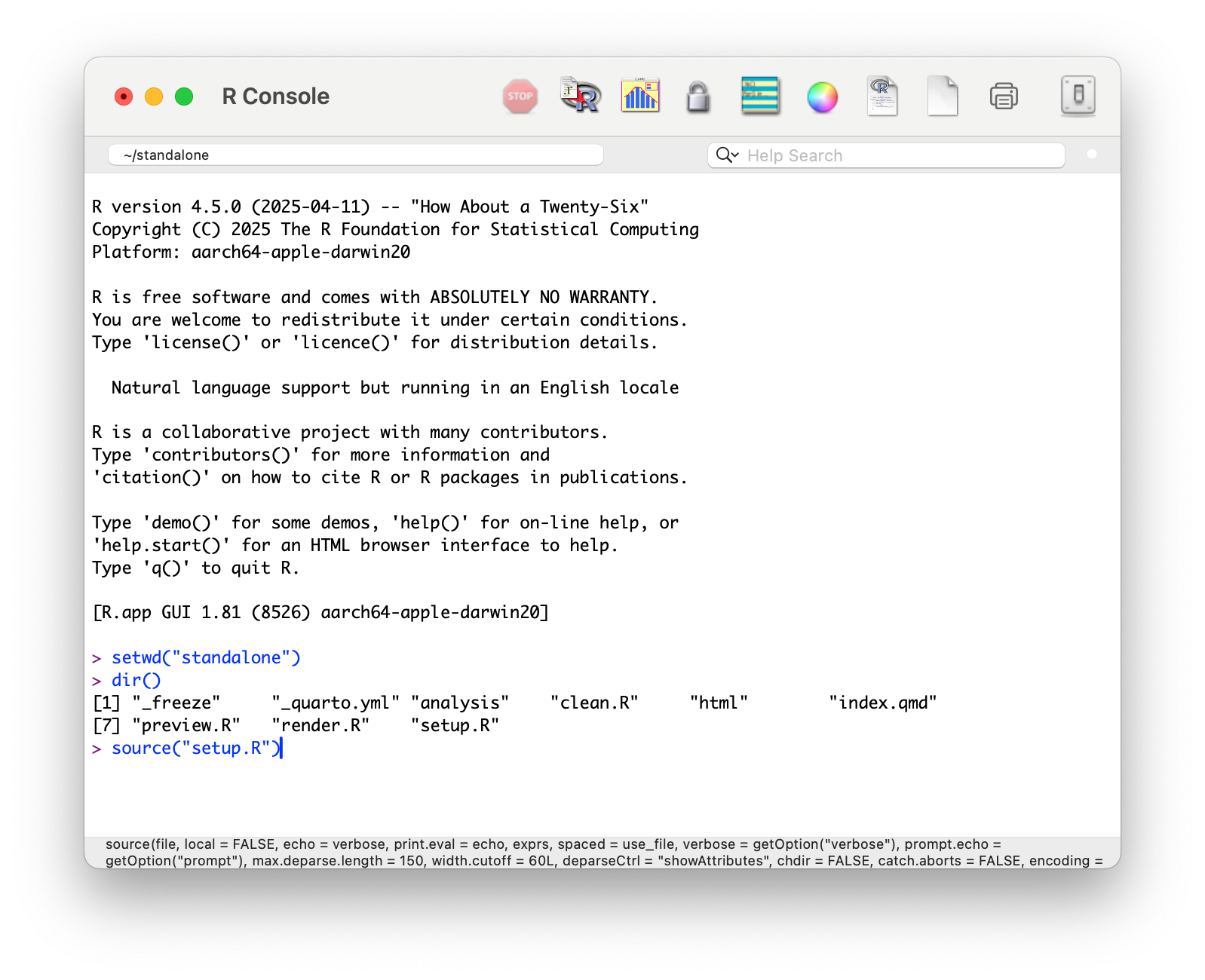Open a document in the editor icon
Screen dimensions: 1205x980
tap(882, 96)
